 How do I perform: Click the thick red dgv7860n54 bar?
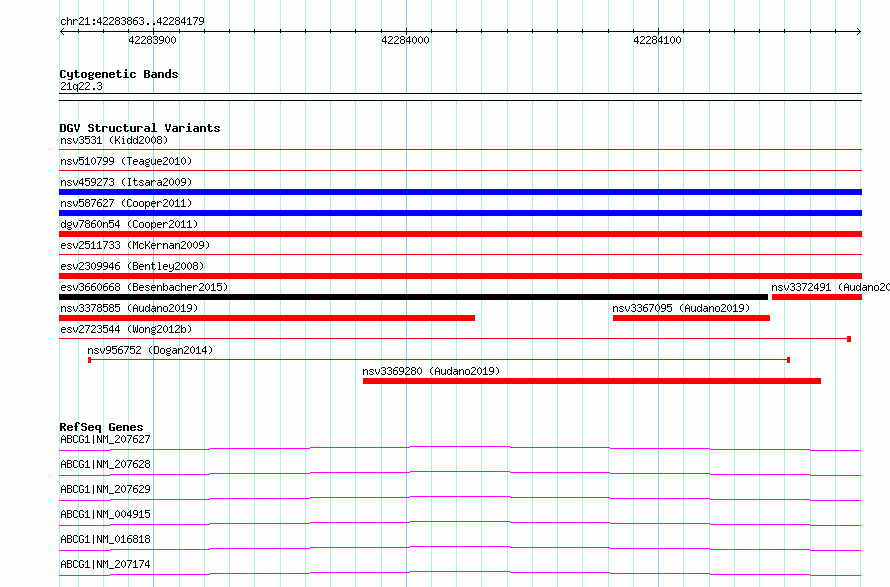[460, 234]
